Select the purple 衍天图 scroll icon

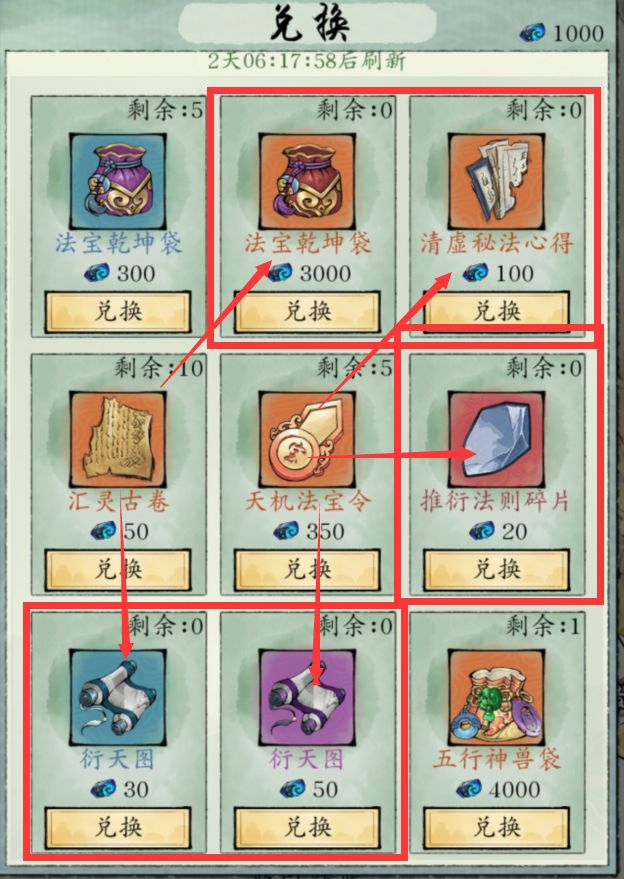[x=307, y=697]
